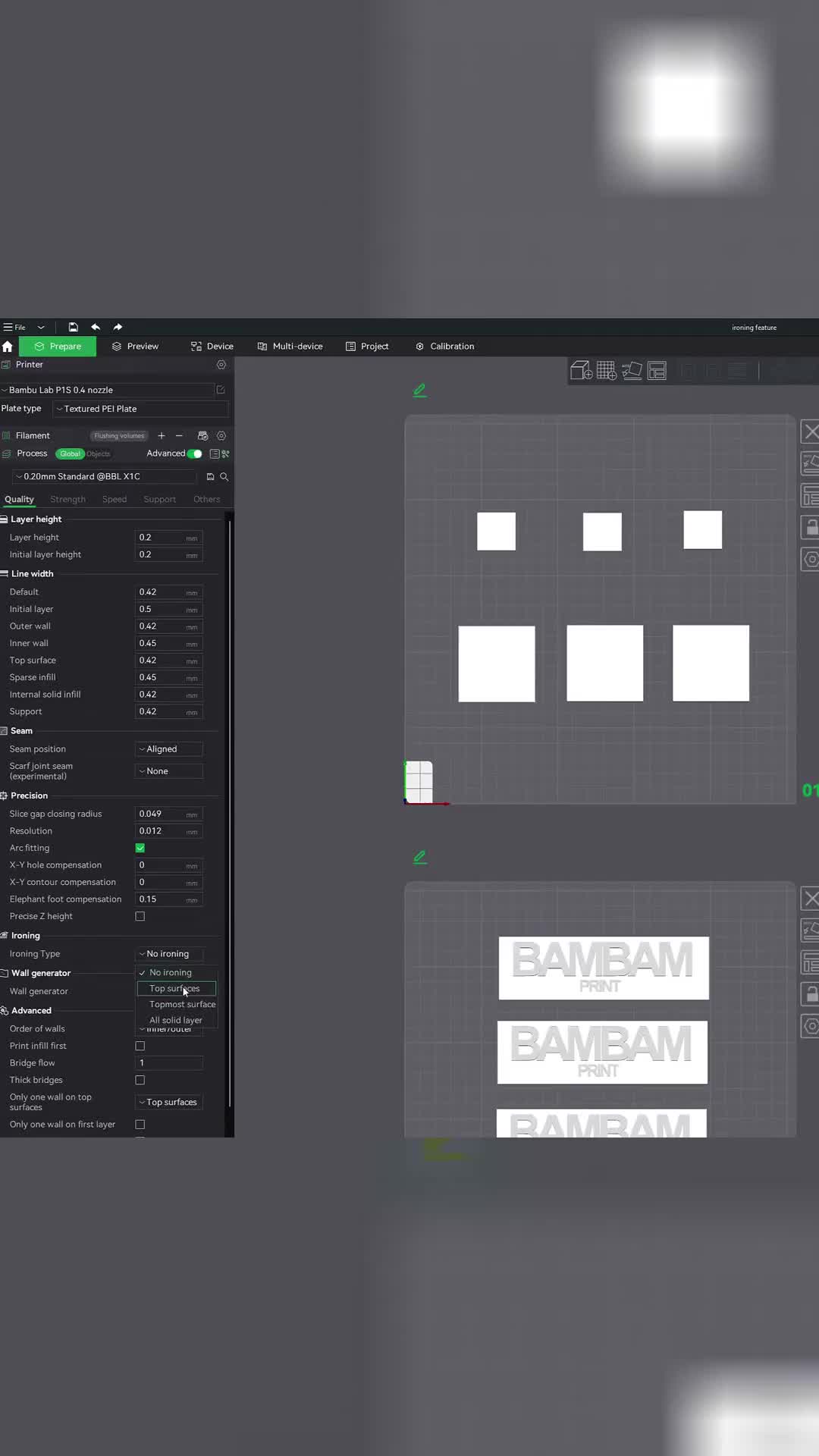
Task: Click the BAMBAM plate's green name edit icon
Action: point(420,857)
